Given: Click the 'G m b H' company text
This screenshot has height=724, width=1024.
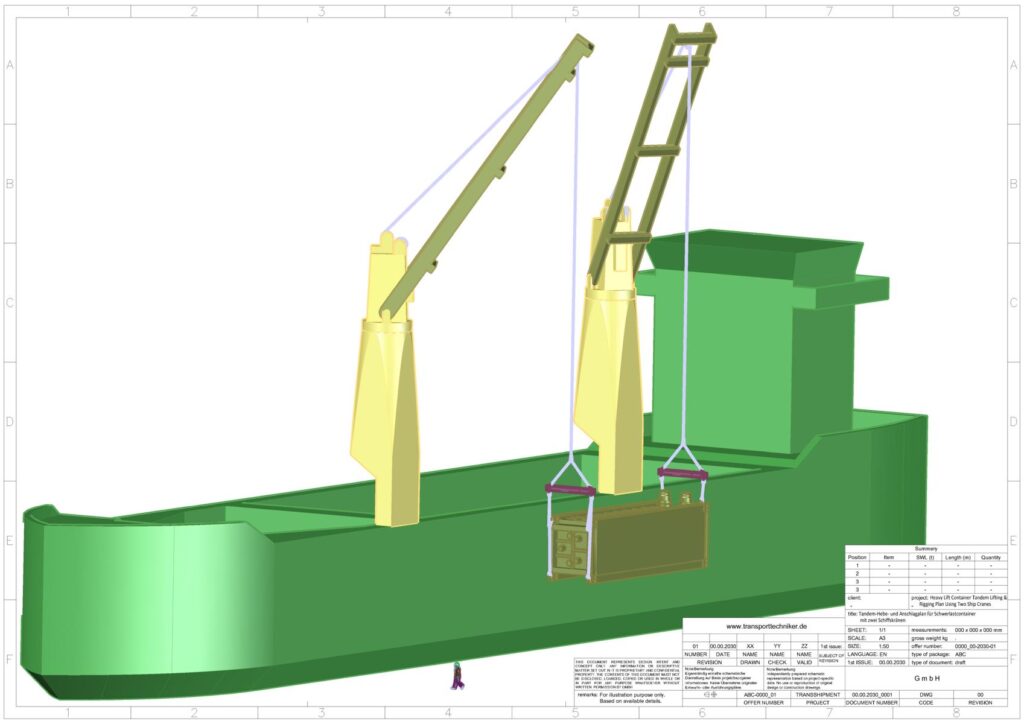Looking at the screenshot, I should [927, 678].
